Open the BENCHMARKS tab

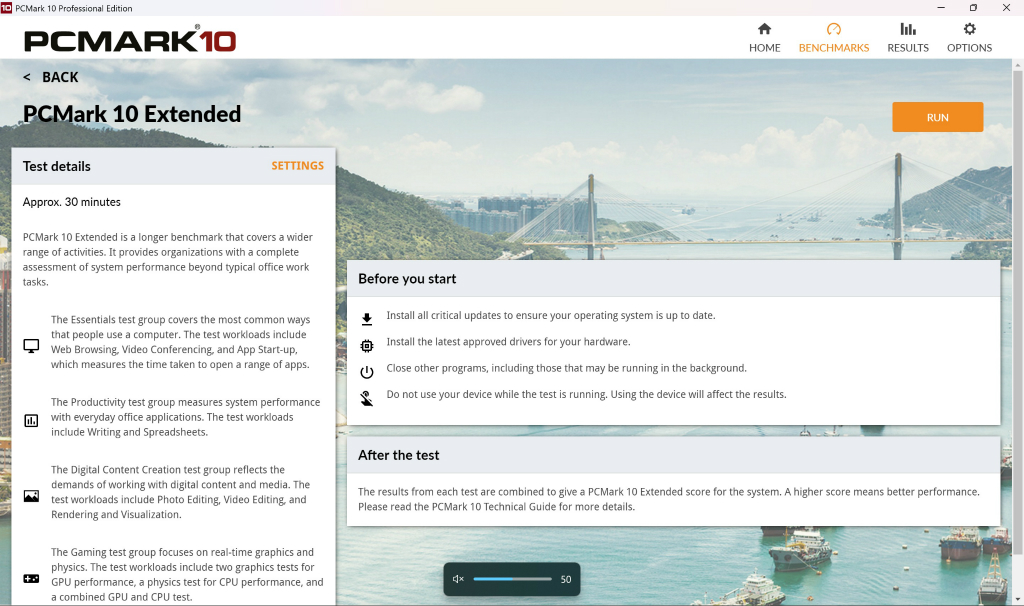tap(833, 38)
